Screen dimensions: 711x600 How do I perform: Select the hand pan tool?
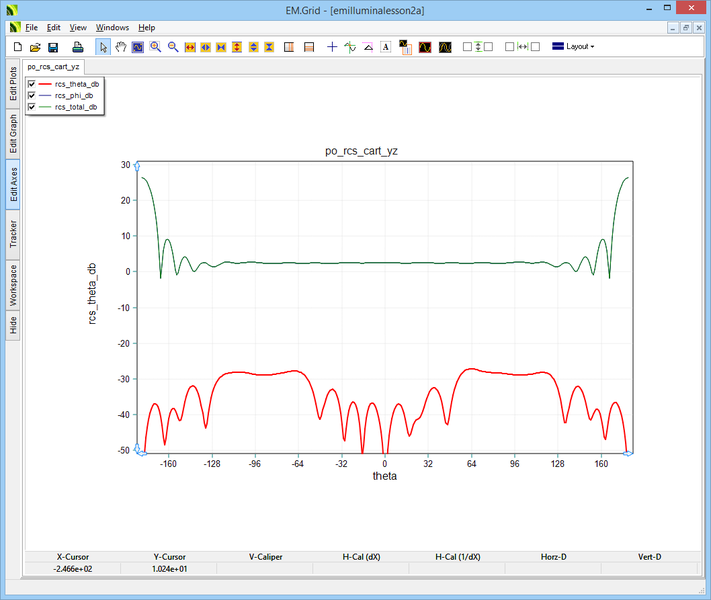tap(121, 47)
